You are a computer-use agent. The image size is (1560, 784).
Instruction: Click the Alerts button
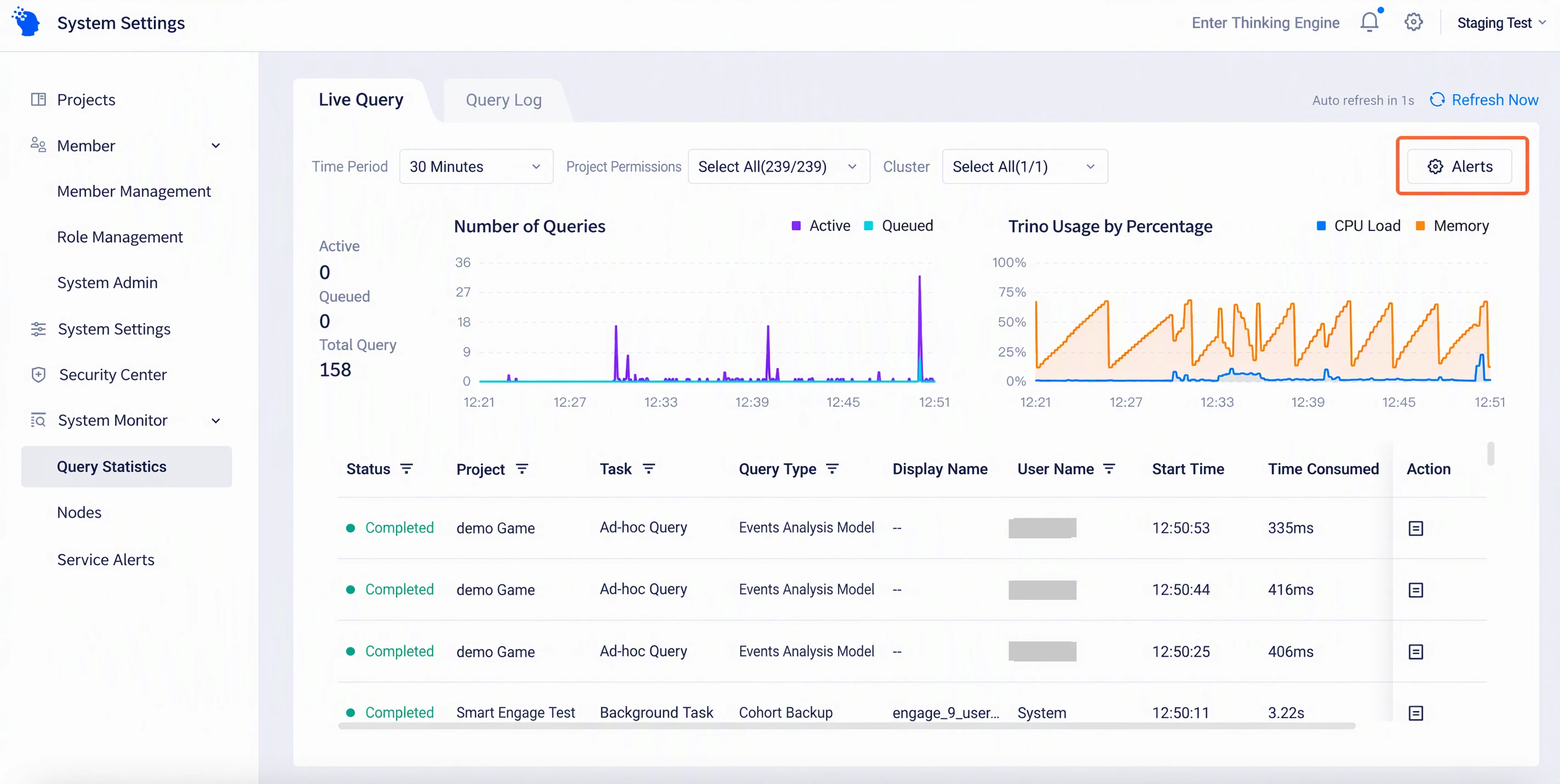coord(1460,167)
